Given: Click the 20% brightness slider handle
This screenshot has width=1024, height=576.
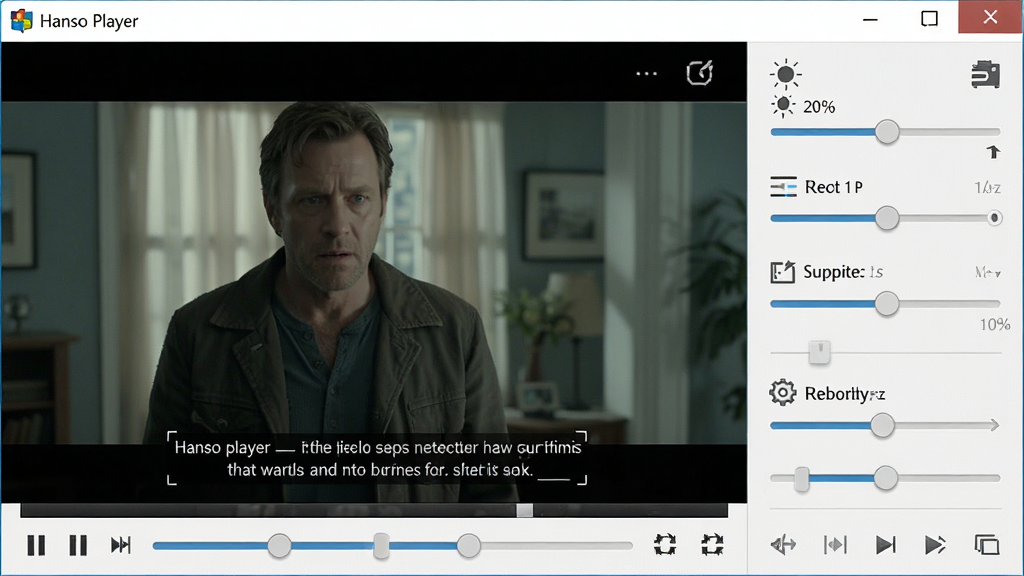Looking at the screenshot, I should pyautogui.click(x=887, y=132).
